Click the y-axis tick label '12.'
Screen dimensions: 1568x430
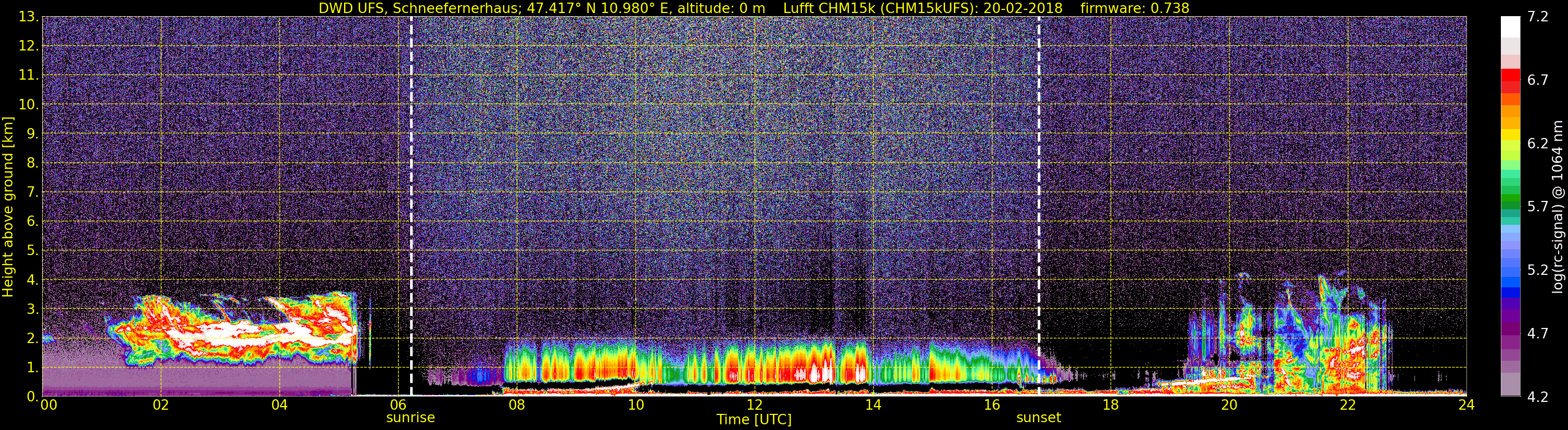(29, 46)
